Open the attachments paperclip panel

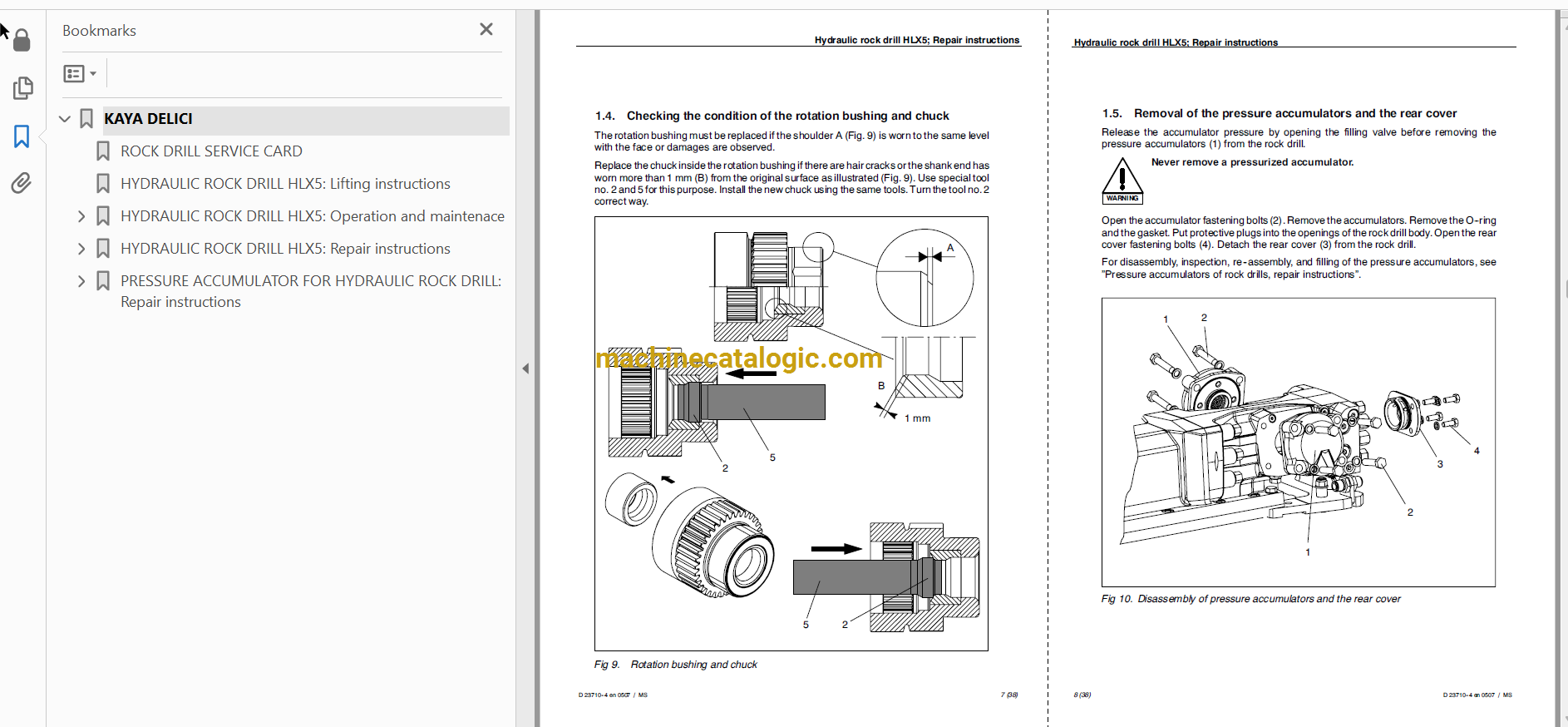tap(22, 183)
